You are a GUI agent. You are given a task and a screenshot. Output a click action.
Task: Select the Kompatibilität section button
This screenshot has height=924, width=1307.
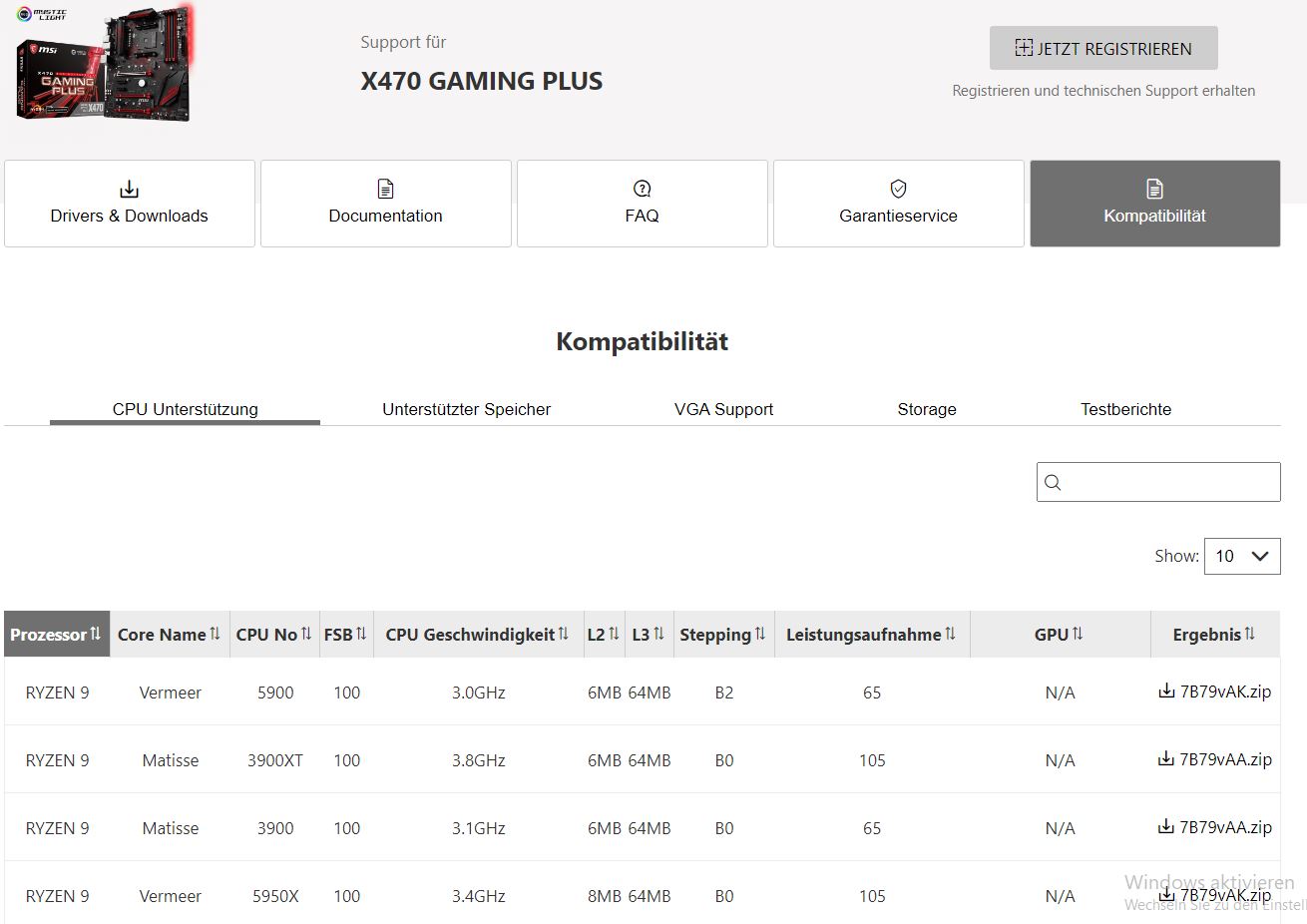(x=1155, y=204)
